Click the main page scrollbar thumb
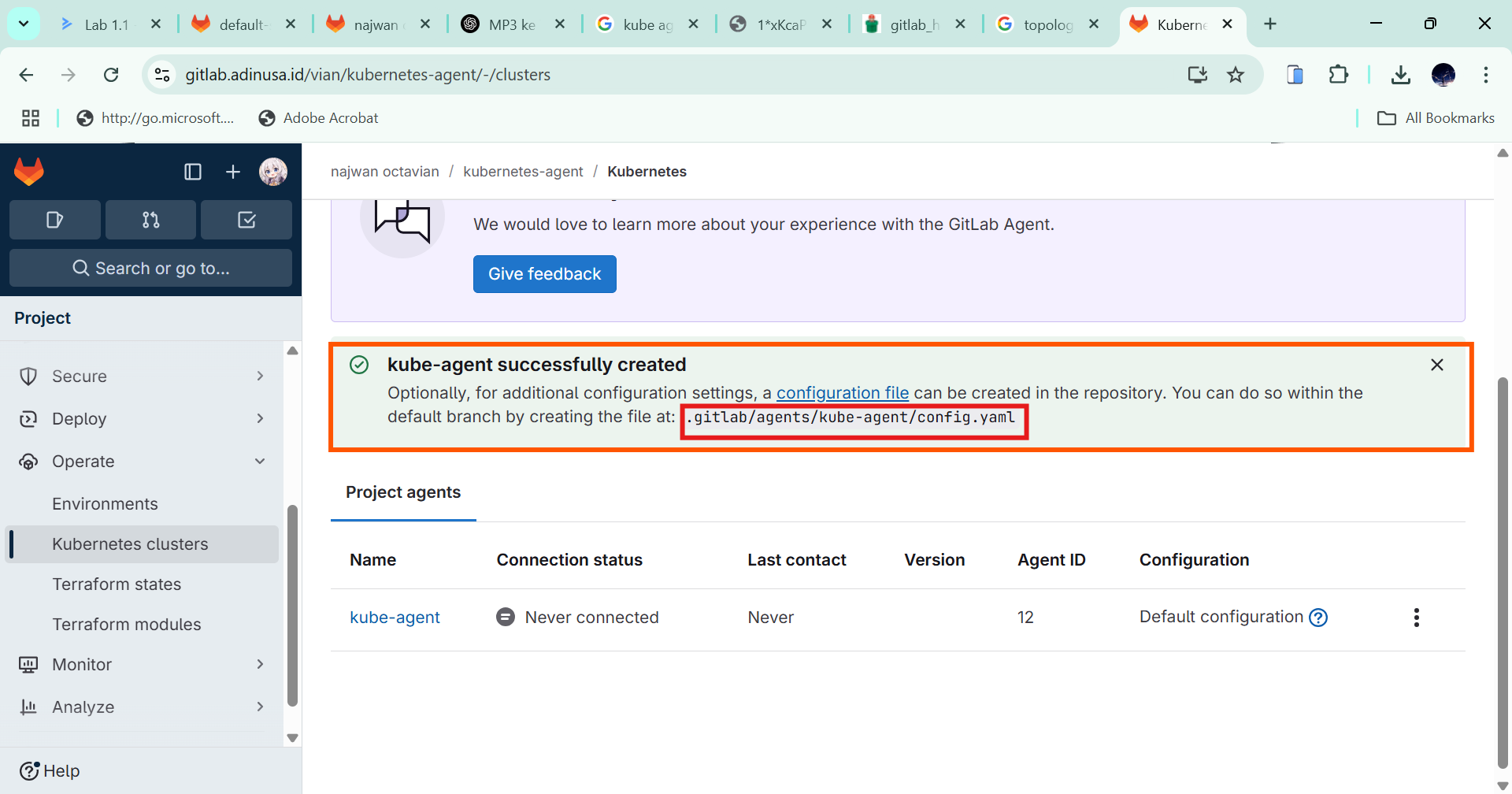The image size is (1512, 794). [1503, 573]
